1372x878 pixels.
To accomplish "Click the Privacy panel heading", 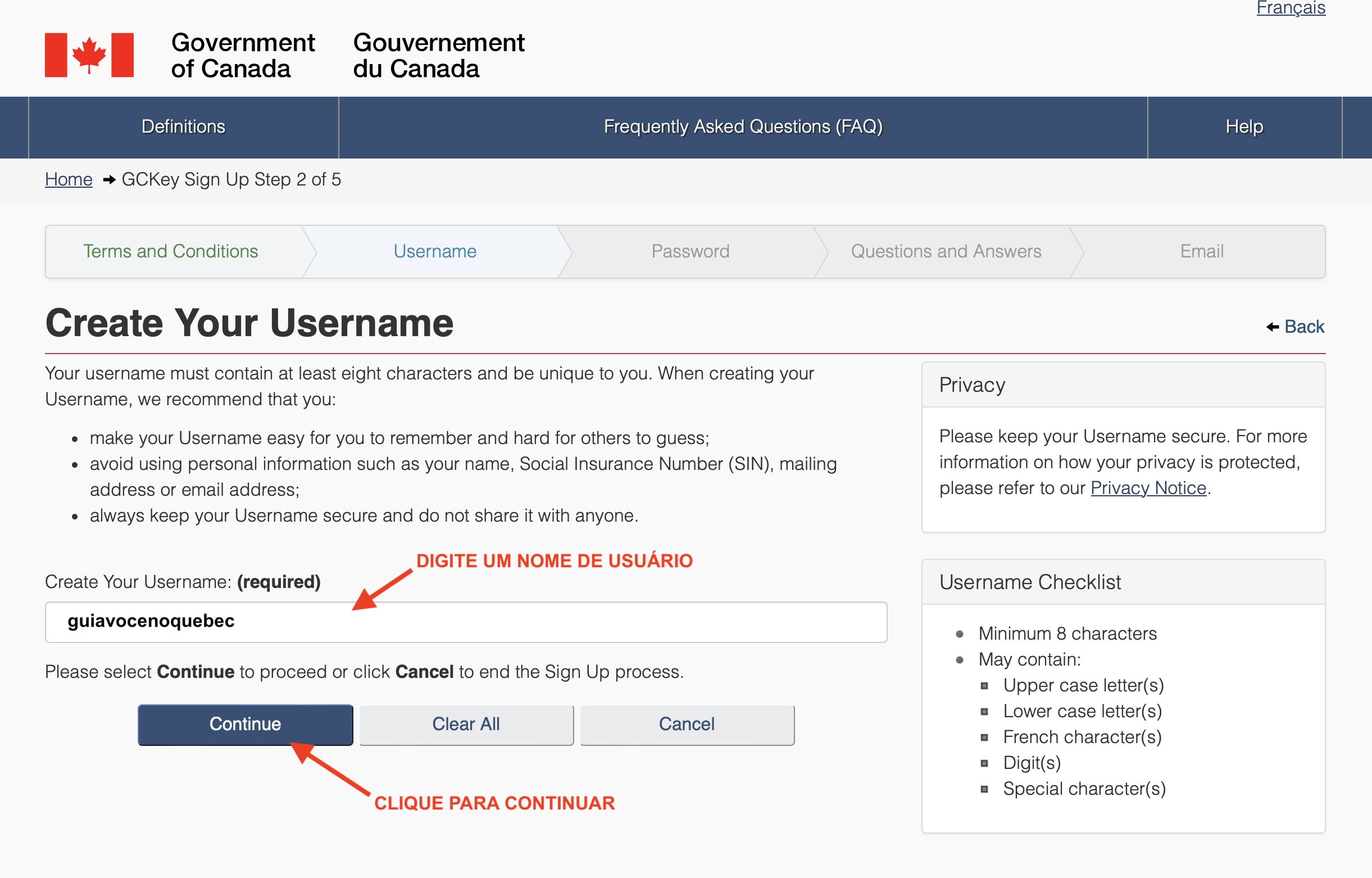I will (x=971, y=385).
